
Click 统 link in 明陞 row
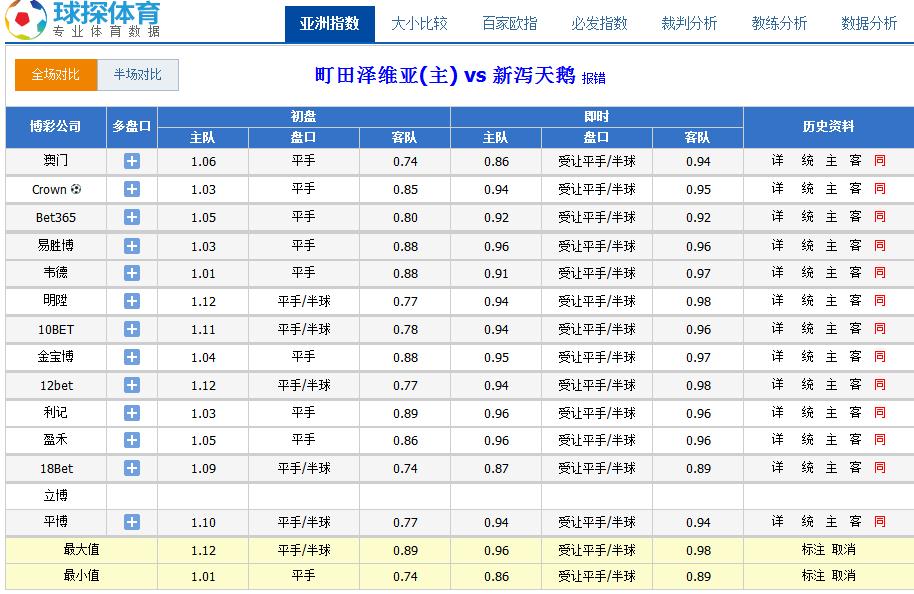(807, 300)
